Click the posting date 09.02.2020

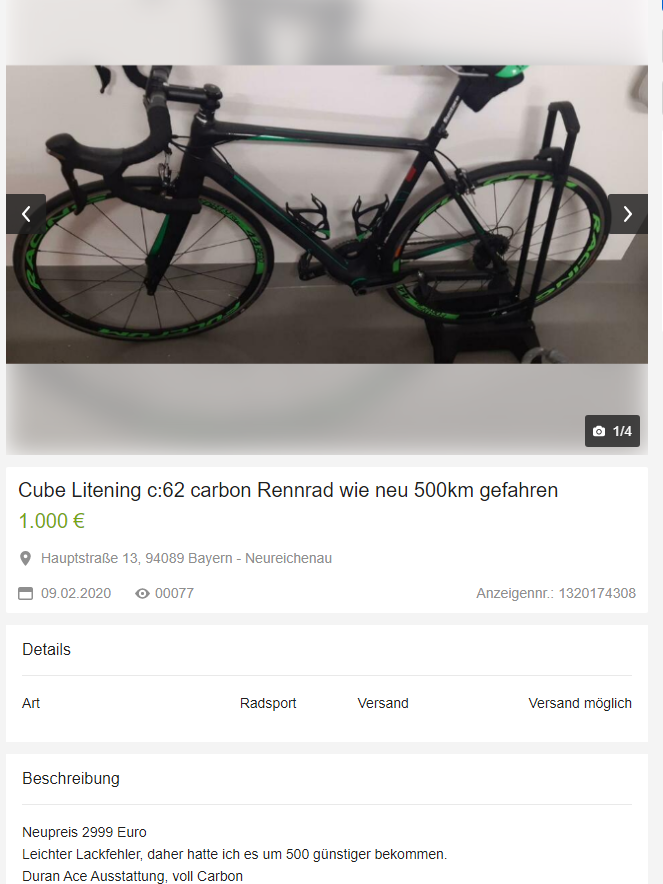(x=76, y=593)
